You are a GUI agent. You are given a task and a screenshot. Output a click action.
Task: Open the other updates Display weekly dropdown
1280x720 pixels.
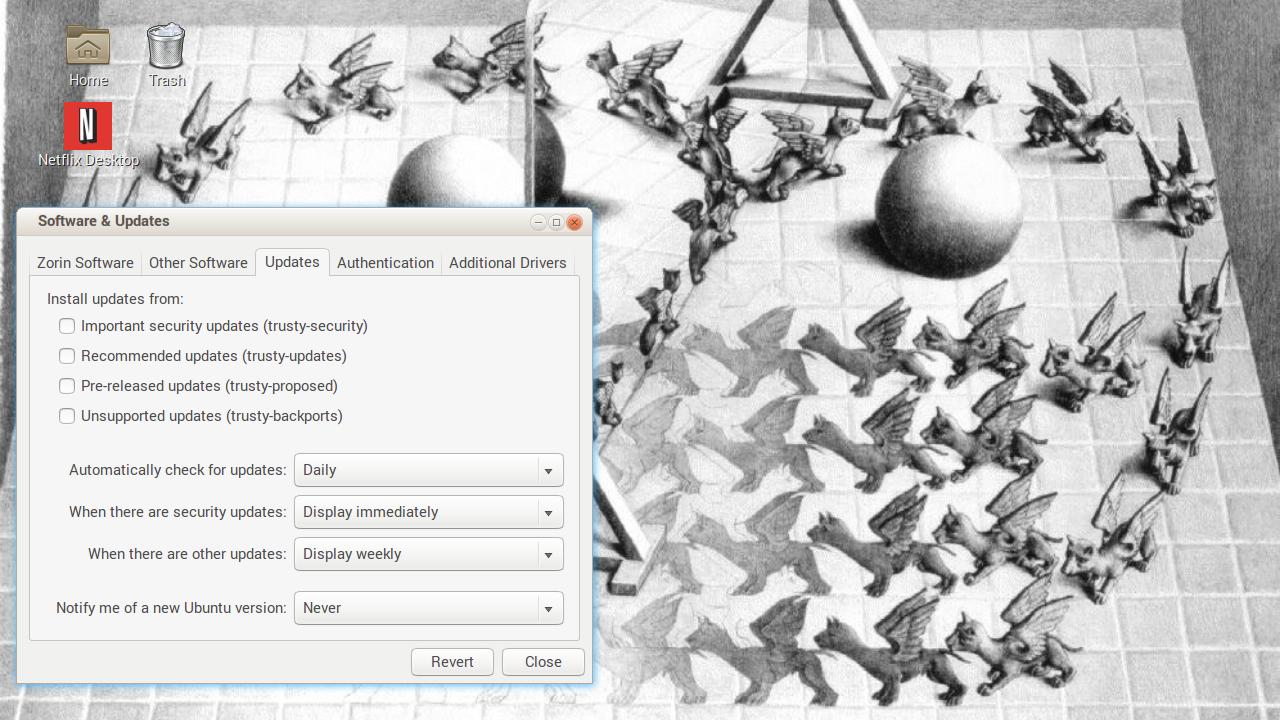click(x=428, y=554)
